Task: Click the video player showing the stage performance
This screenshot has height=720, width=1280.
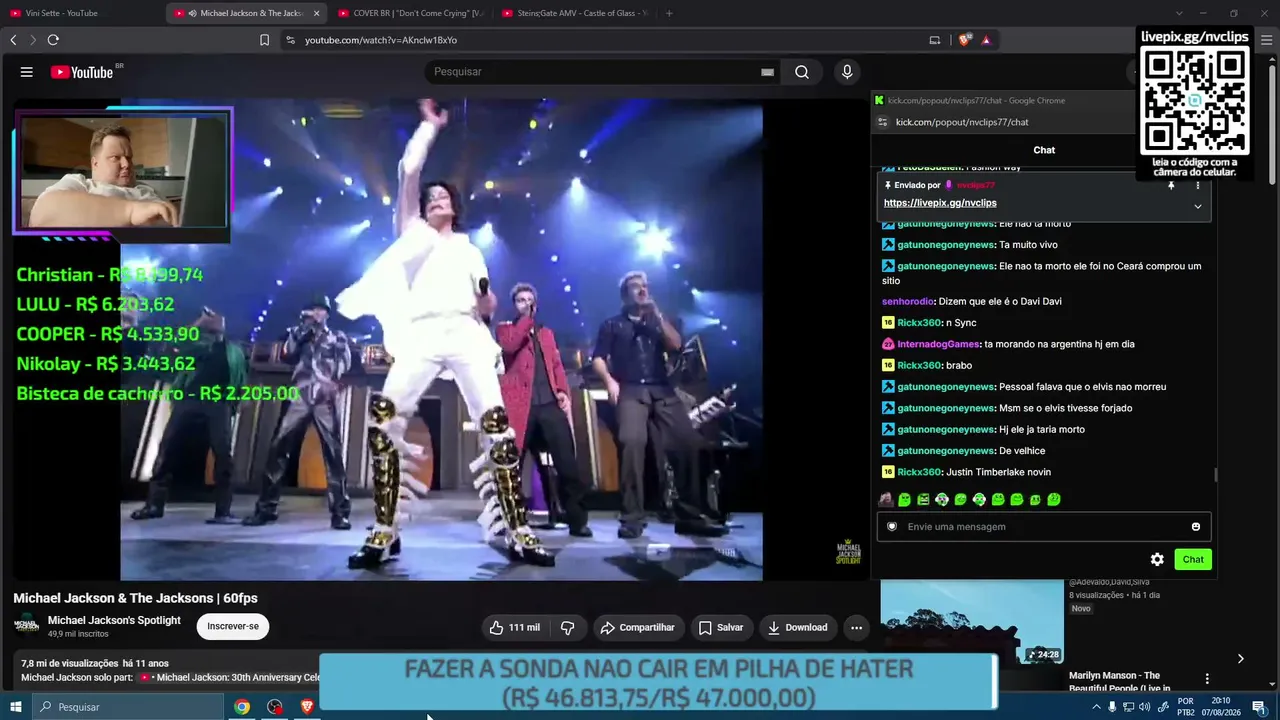Action: coord(441,339)
